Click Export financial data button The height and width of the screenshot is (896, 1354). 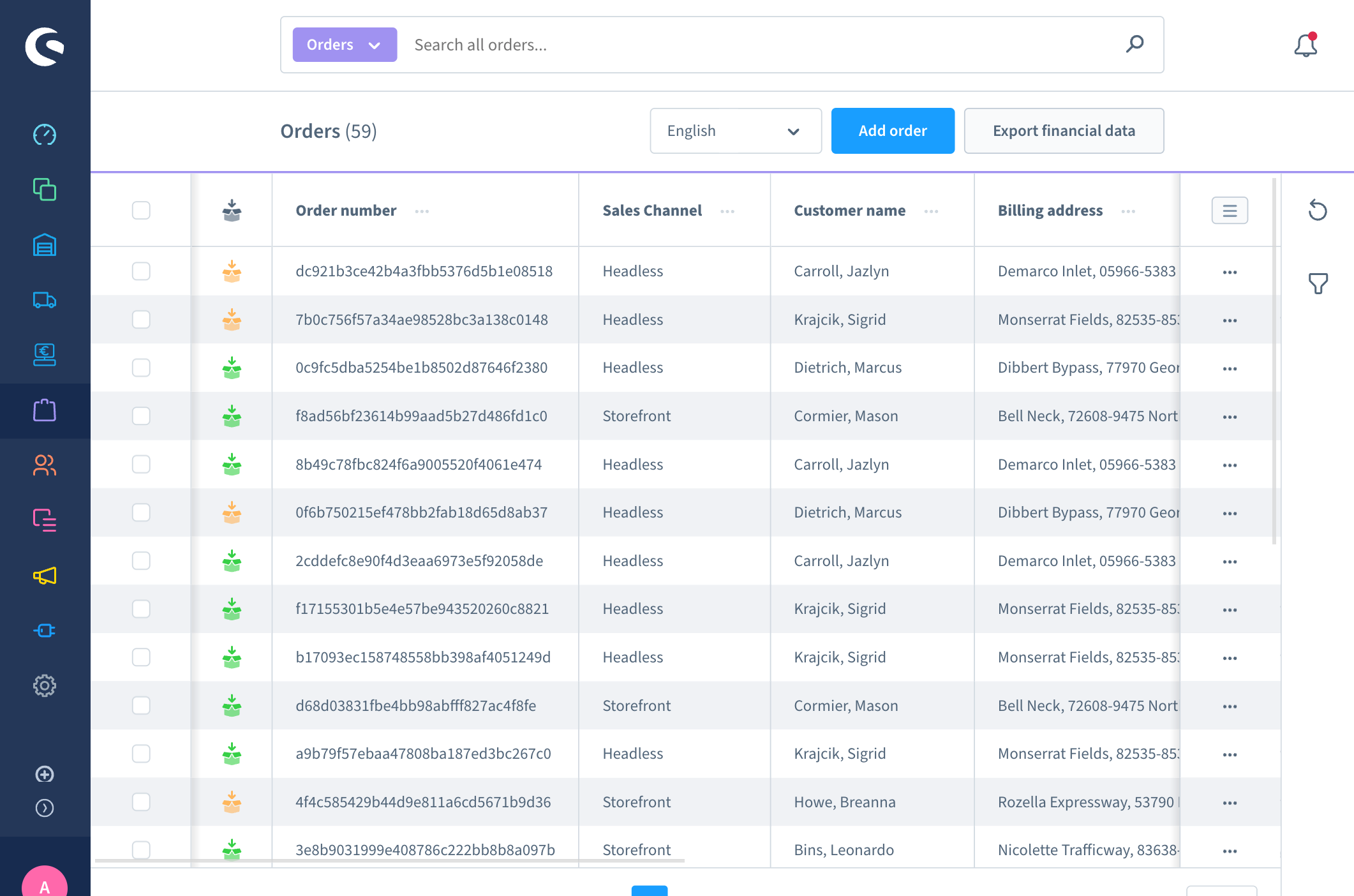click(1064, 131)
